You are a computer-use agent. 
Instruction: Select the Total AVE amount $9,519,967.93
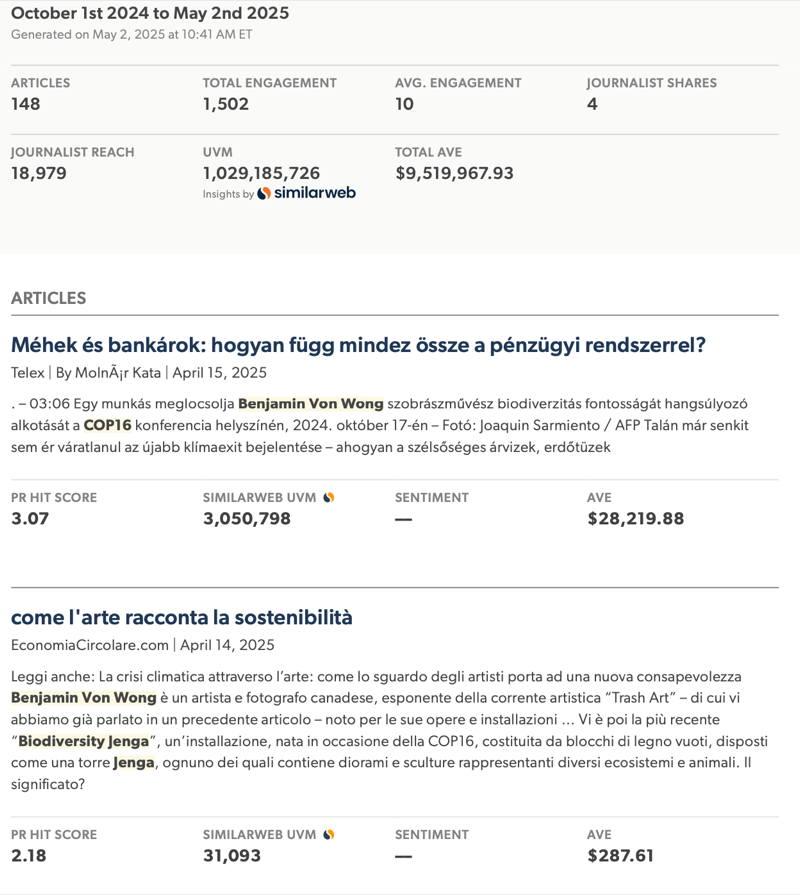point(454,173)
